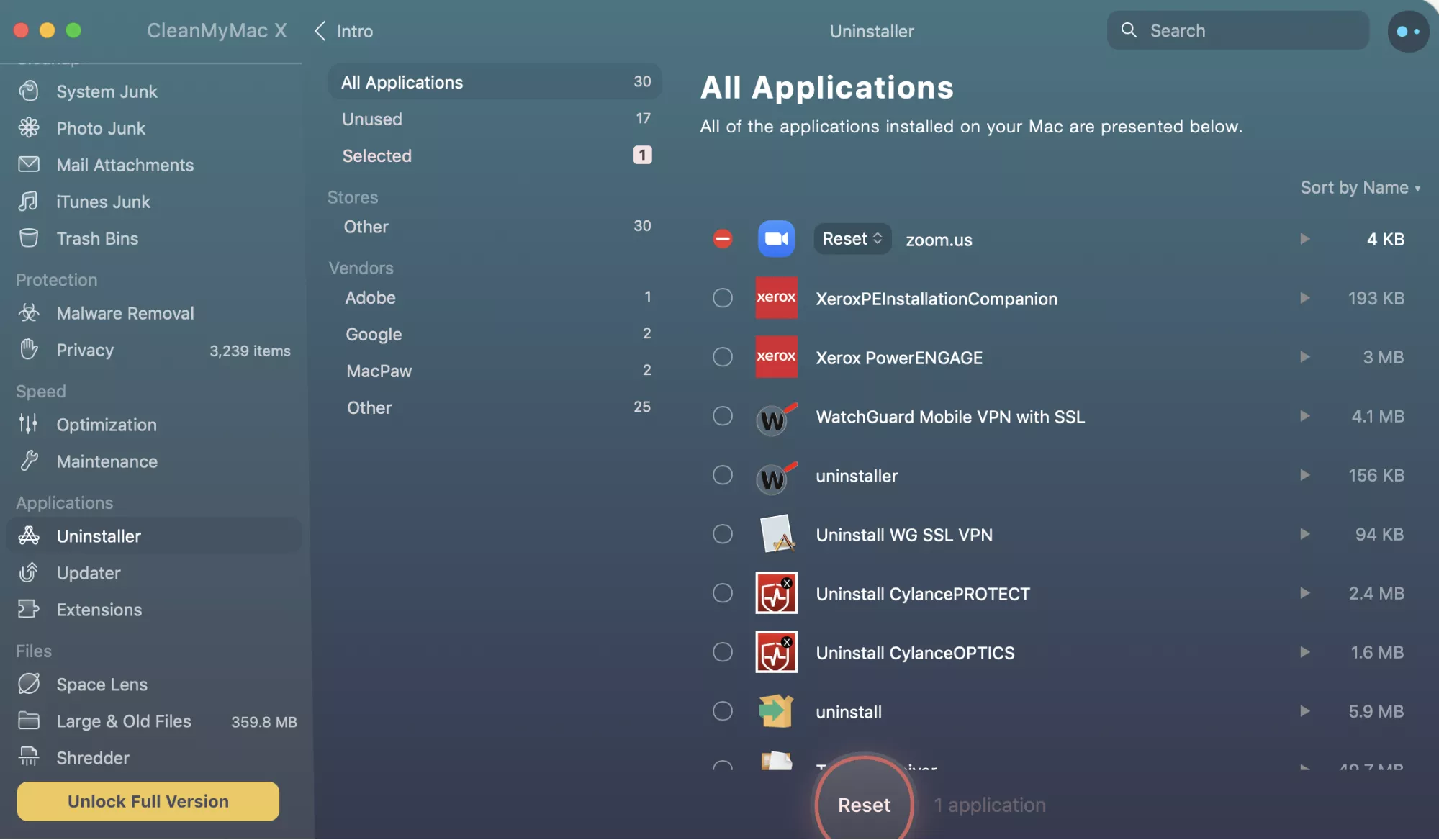Click the Space Lens files icon
Viewport: 1439px width, 840px height.
coord(28,684)
